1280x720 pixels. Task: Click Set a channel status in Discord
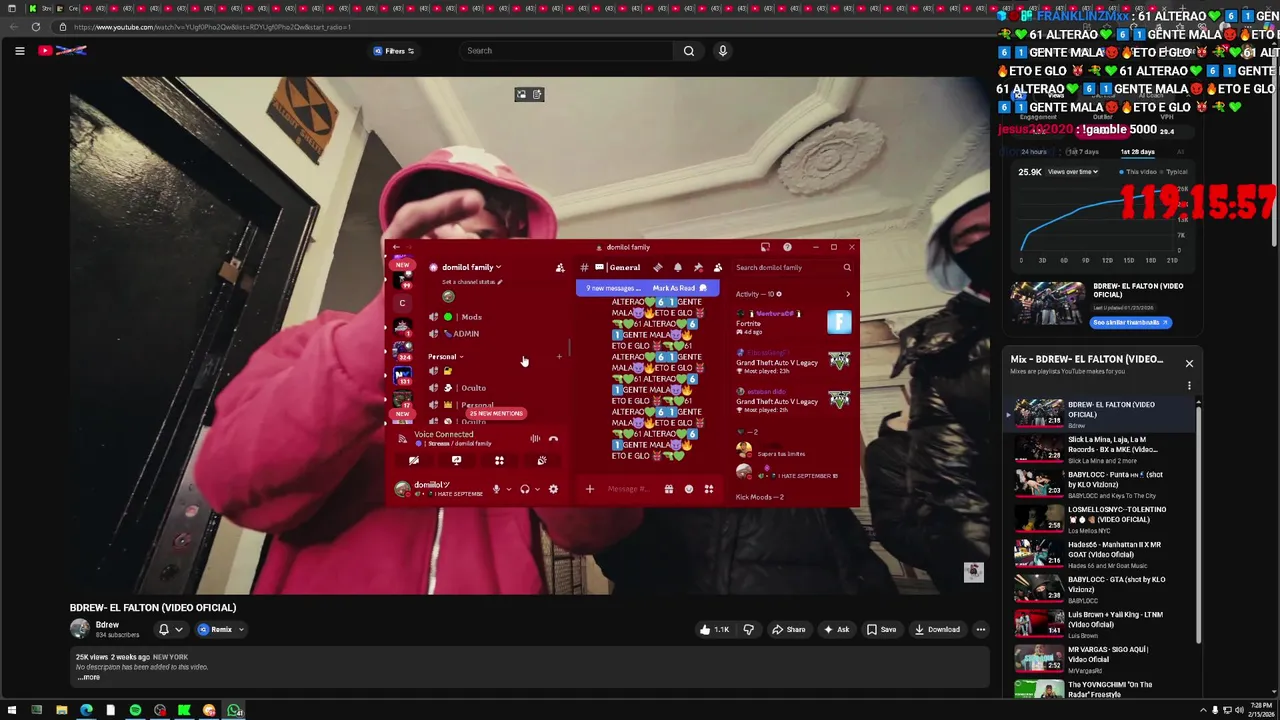472,282
